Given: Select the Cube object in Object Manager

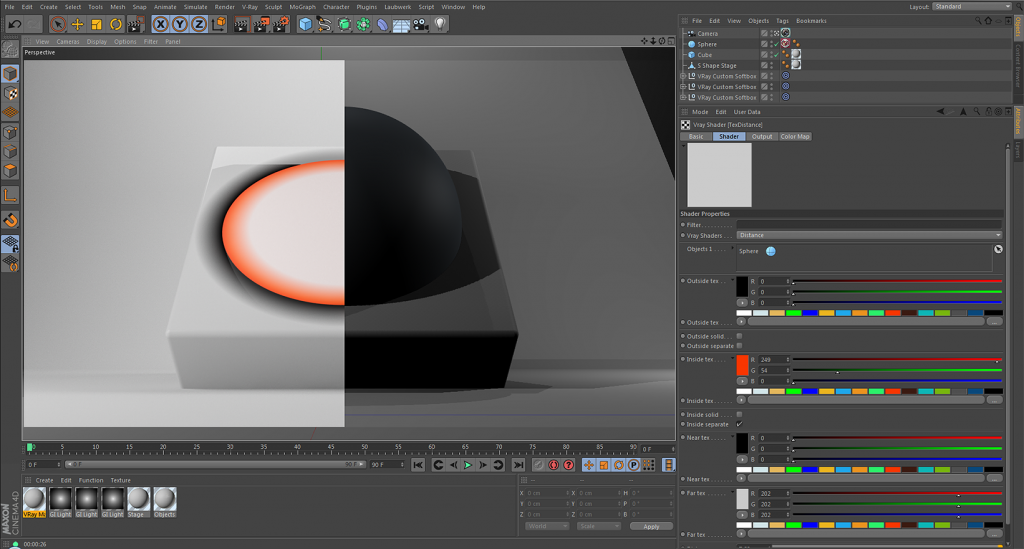Looking at the screenshot, I should click(705, 55).
